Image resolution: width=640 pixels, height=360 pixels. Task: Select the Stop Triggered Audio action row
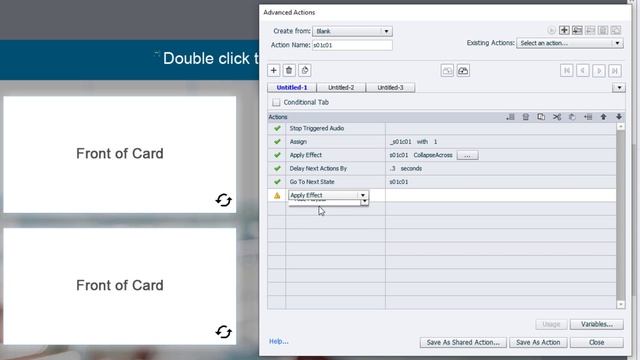(x=442, y=128)
